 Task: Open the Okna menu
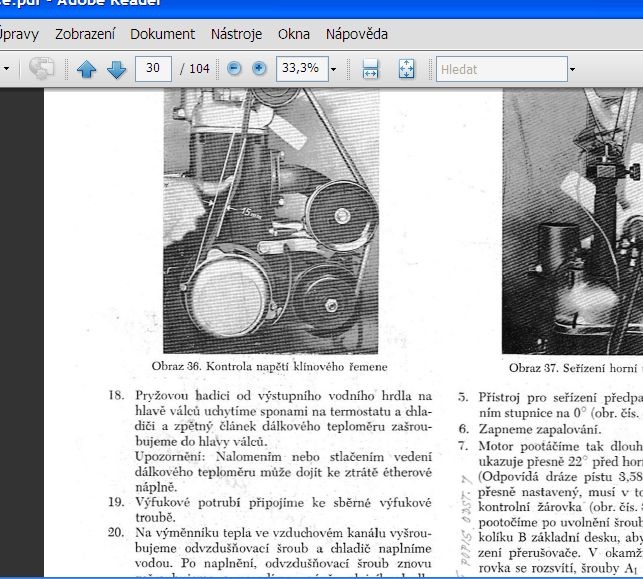pyautogui.click(x=293, y=34)
